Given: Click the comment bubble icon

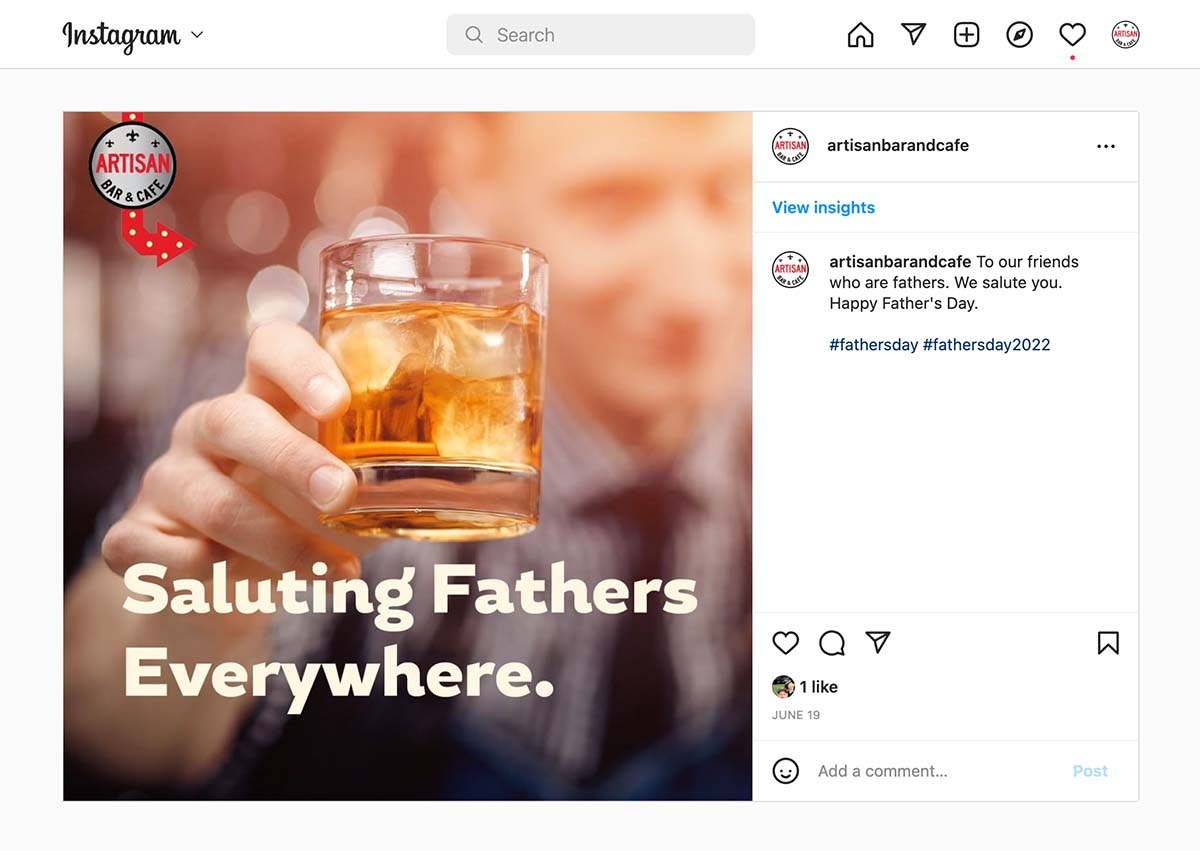Looking at the screenshot, I should click(x=832, y=642).
